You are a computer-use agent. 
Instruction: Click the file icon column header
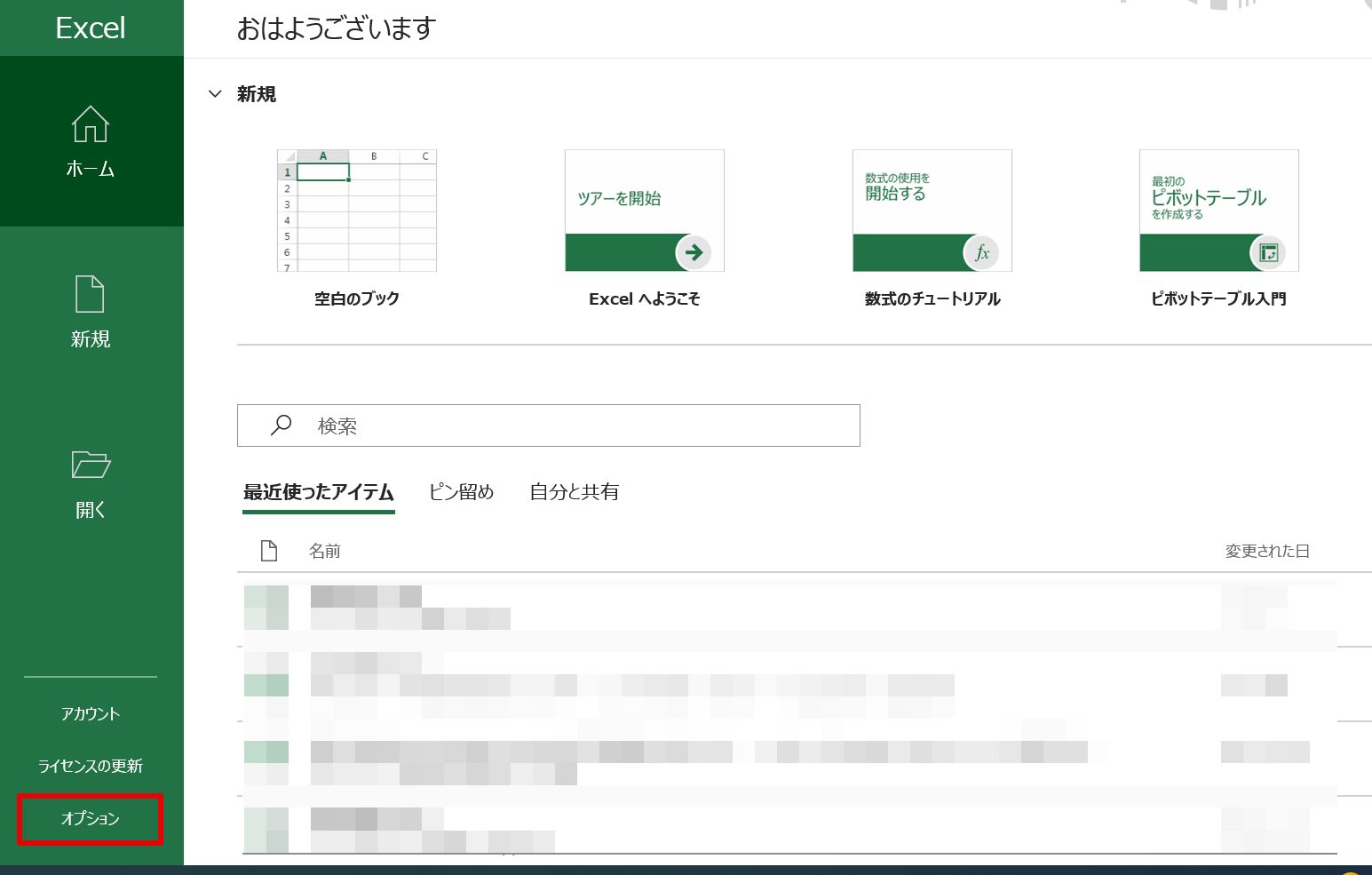(x=269, y=551)
